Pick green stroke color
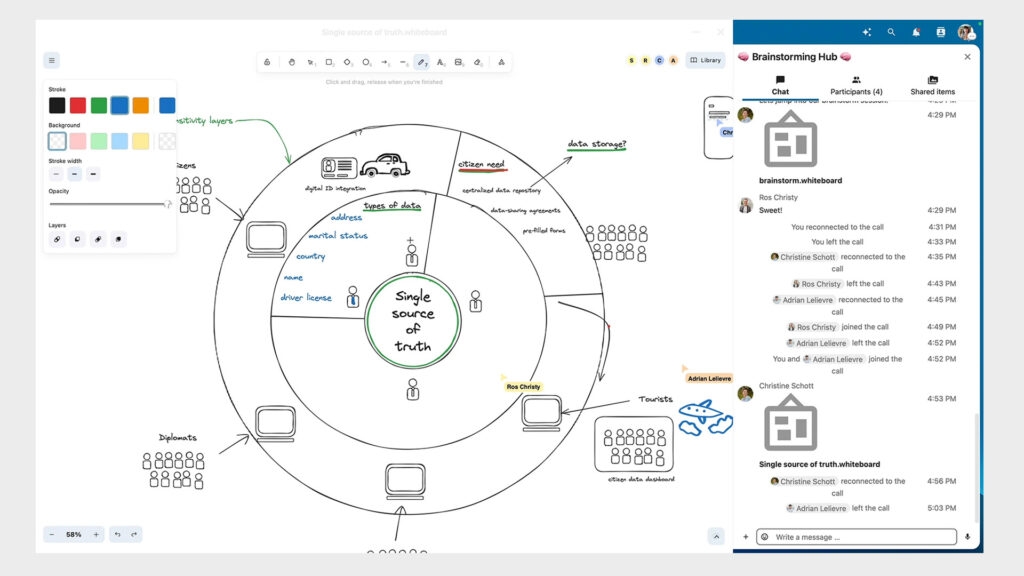 [x=99, y=105]
